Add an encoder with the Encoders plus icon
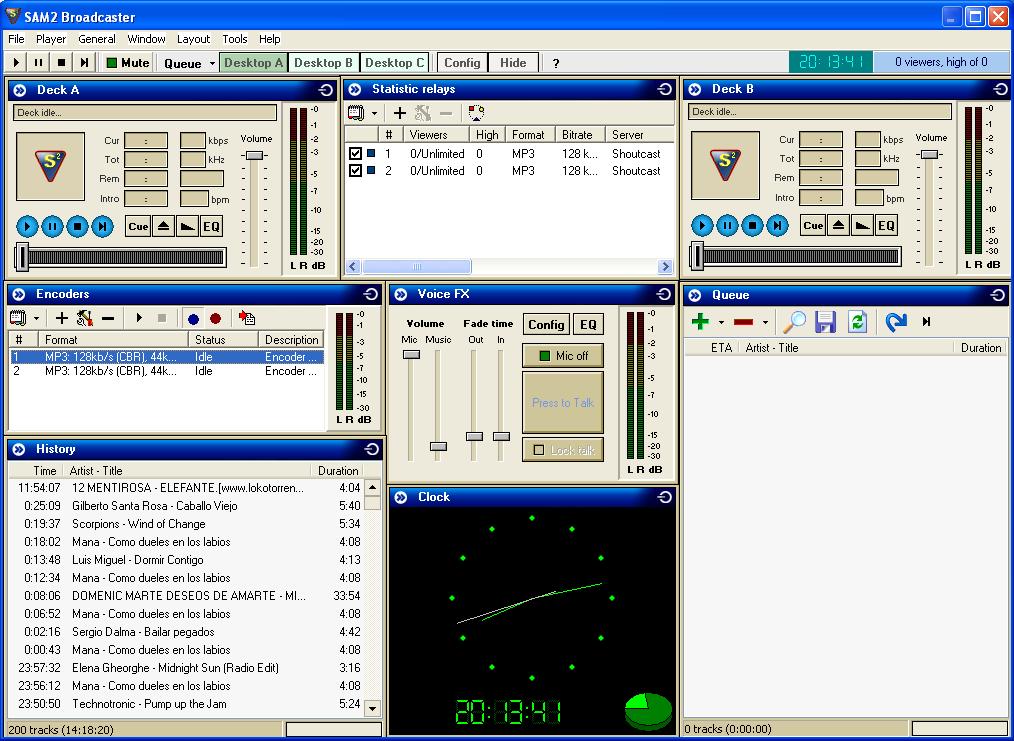 (x=61, y=318)
